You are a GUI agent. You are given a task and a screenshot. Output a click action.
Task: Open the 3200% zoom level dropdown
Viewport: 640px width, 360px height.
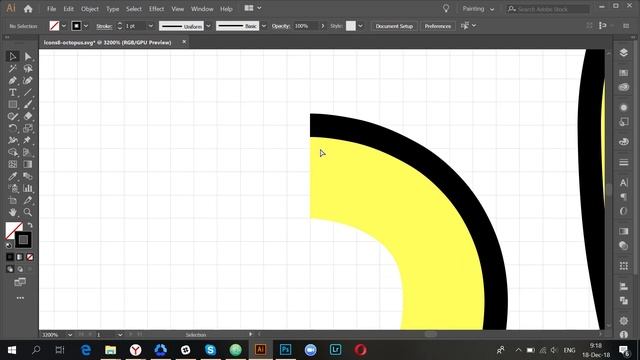coord(70,335)
